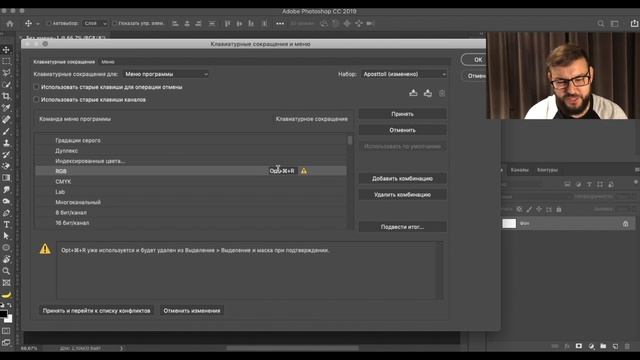Switch to the Контуры panel tab
This screenshot has width=640, height=360.
coord(547,170)
